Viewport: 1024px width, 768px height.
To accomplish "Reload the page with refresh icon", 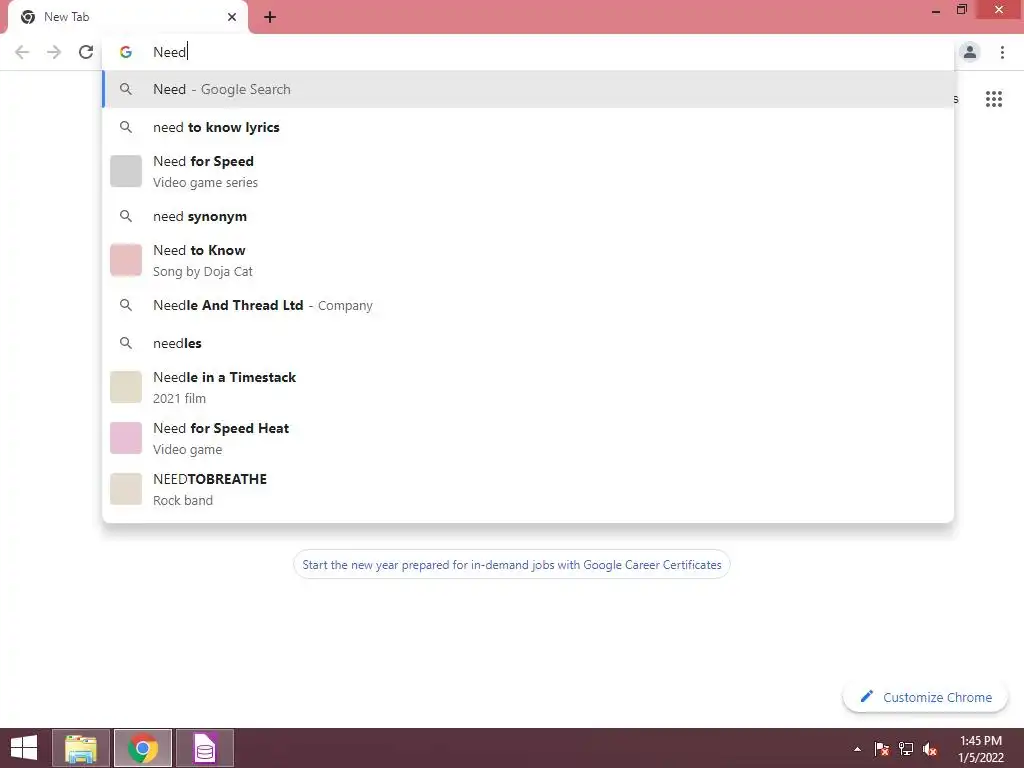I will pyautogui.click(x=86, y=52).
